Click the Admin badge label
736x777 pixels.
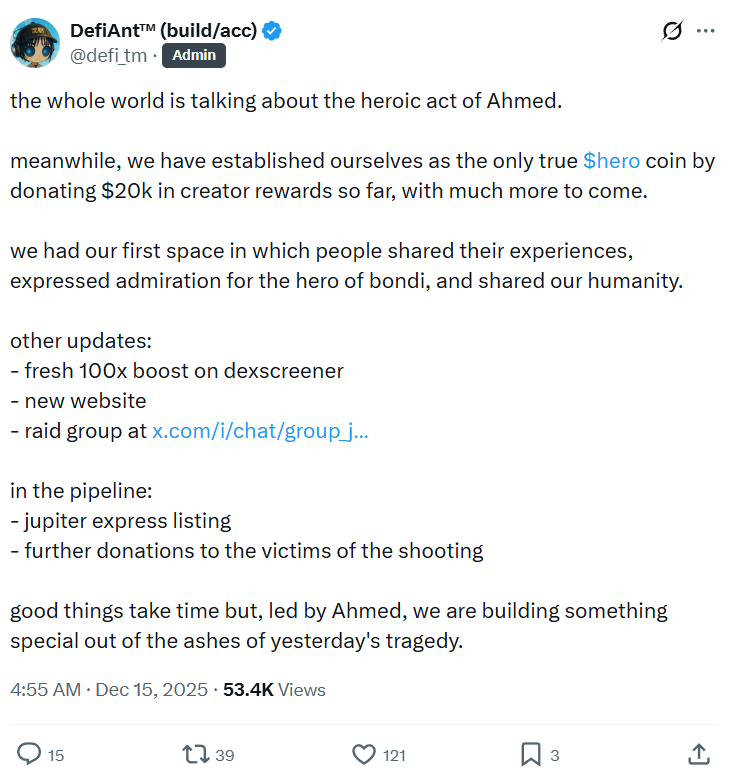193,56
